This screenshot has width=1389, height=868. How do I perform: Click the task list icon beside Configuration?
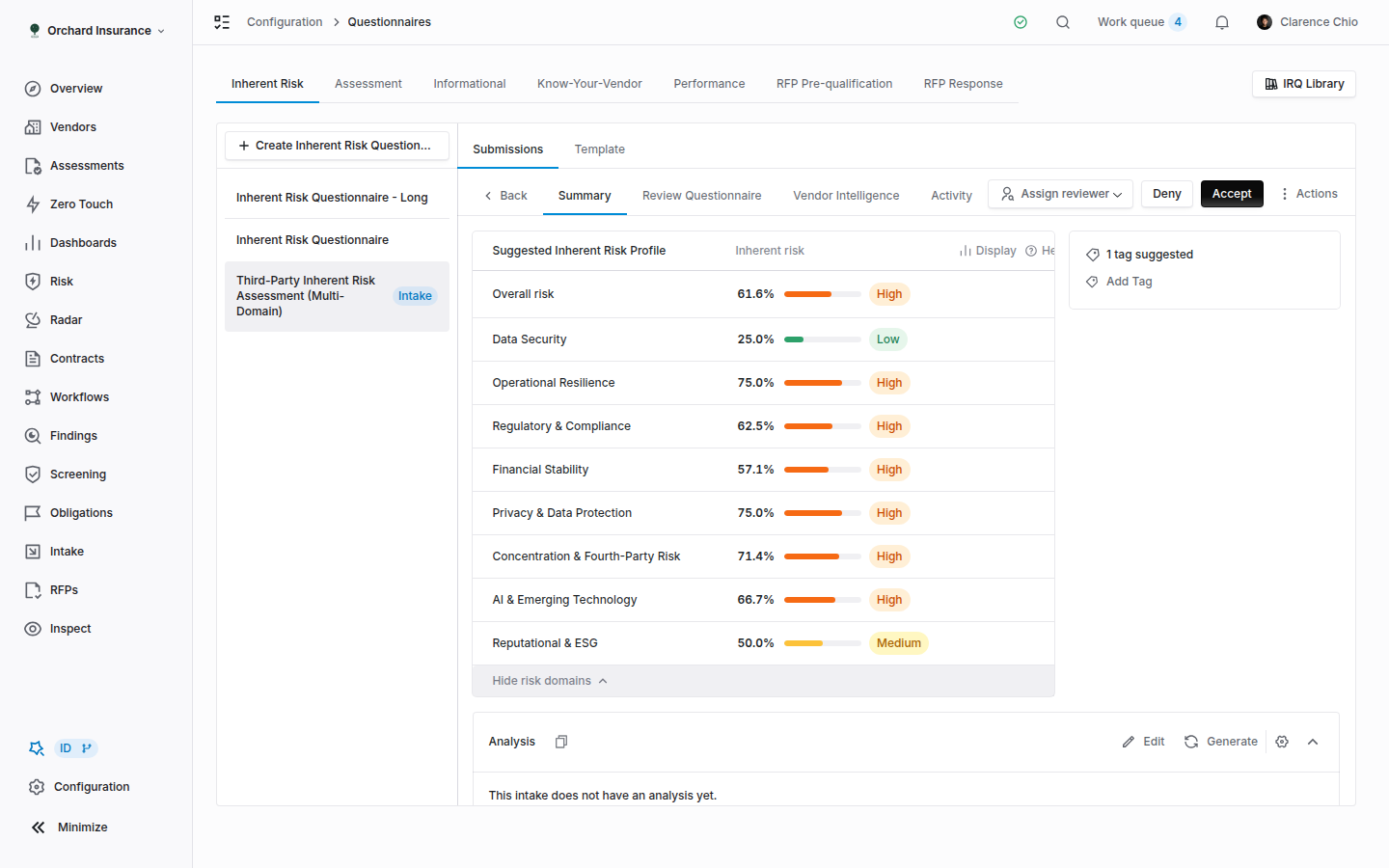click(222, 22)
